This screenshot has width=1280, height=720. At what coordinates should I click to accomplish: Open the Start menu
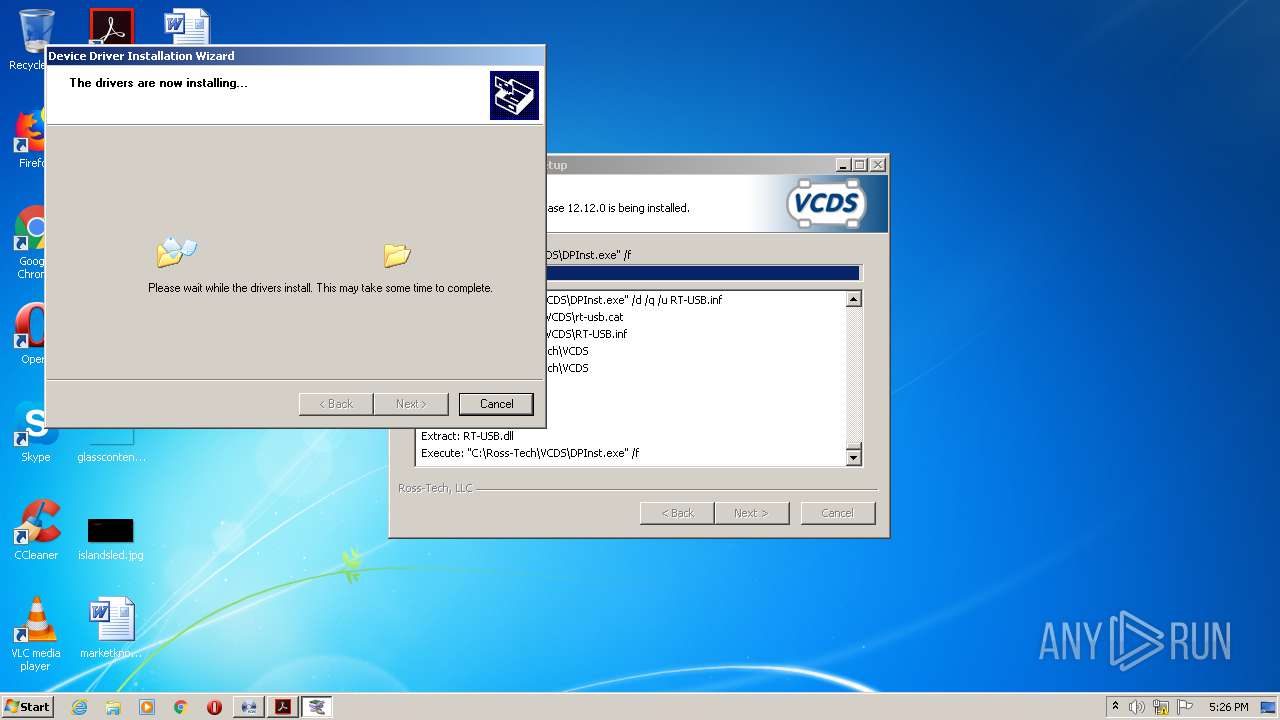coord(28,706)
